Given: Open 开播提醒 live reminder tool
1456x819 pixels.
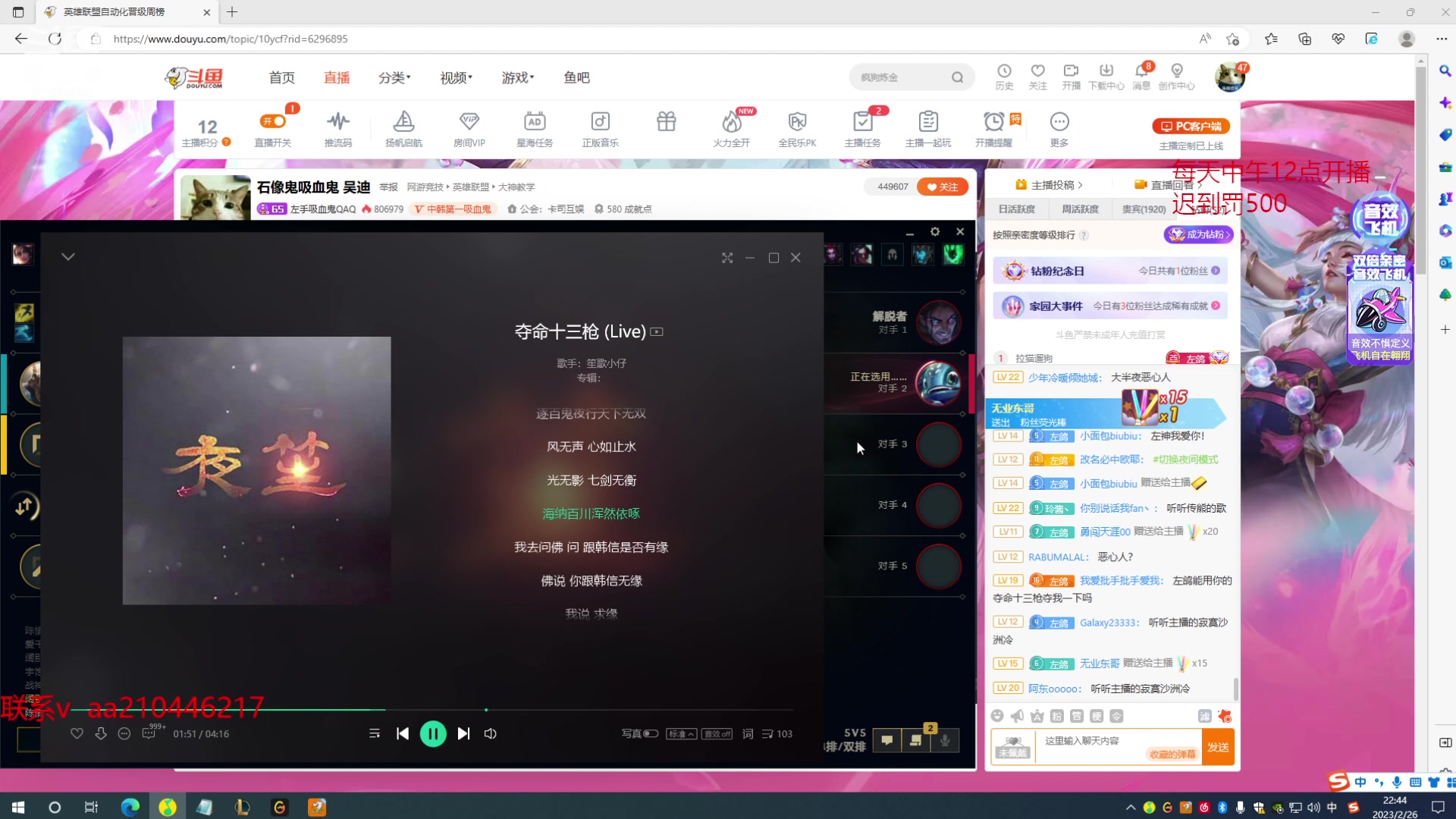Looking at the screenshot, I should (993, 129).
